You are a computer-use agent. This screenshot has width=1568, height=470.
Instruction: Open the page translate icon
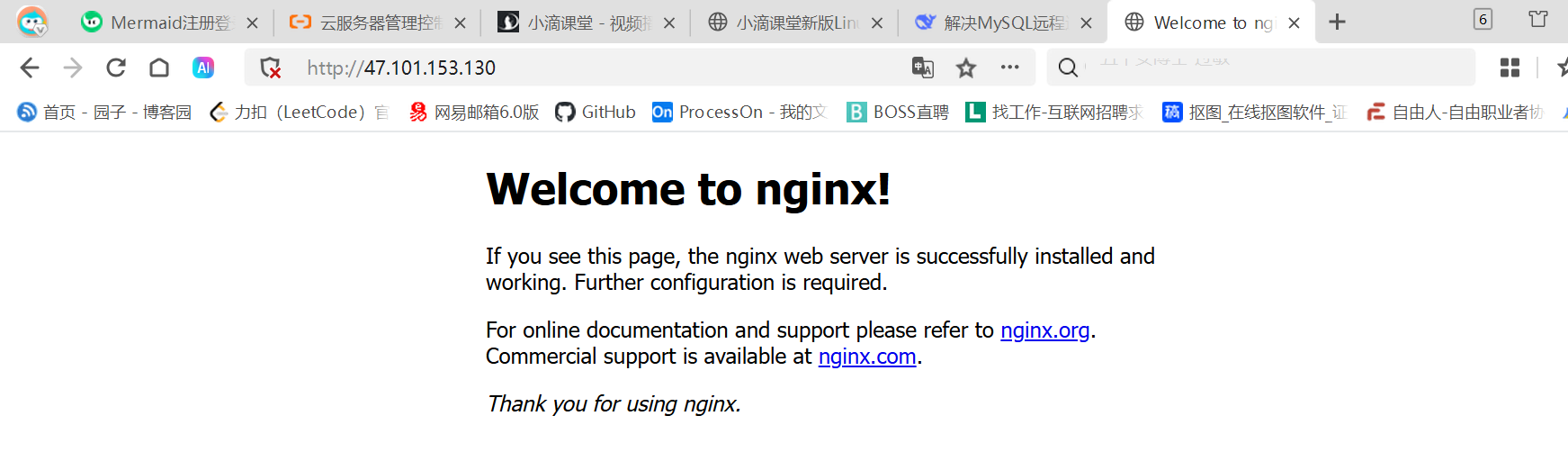923,68
